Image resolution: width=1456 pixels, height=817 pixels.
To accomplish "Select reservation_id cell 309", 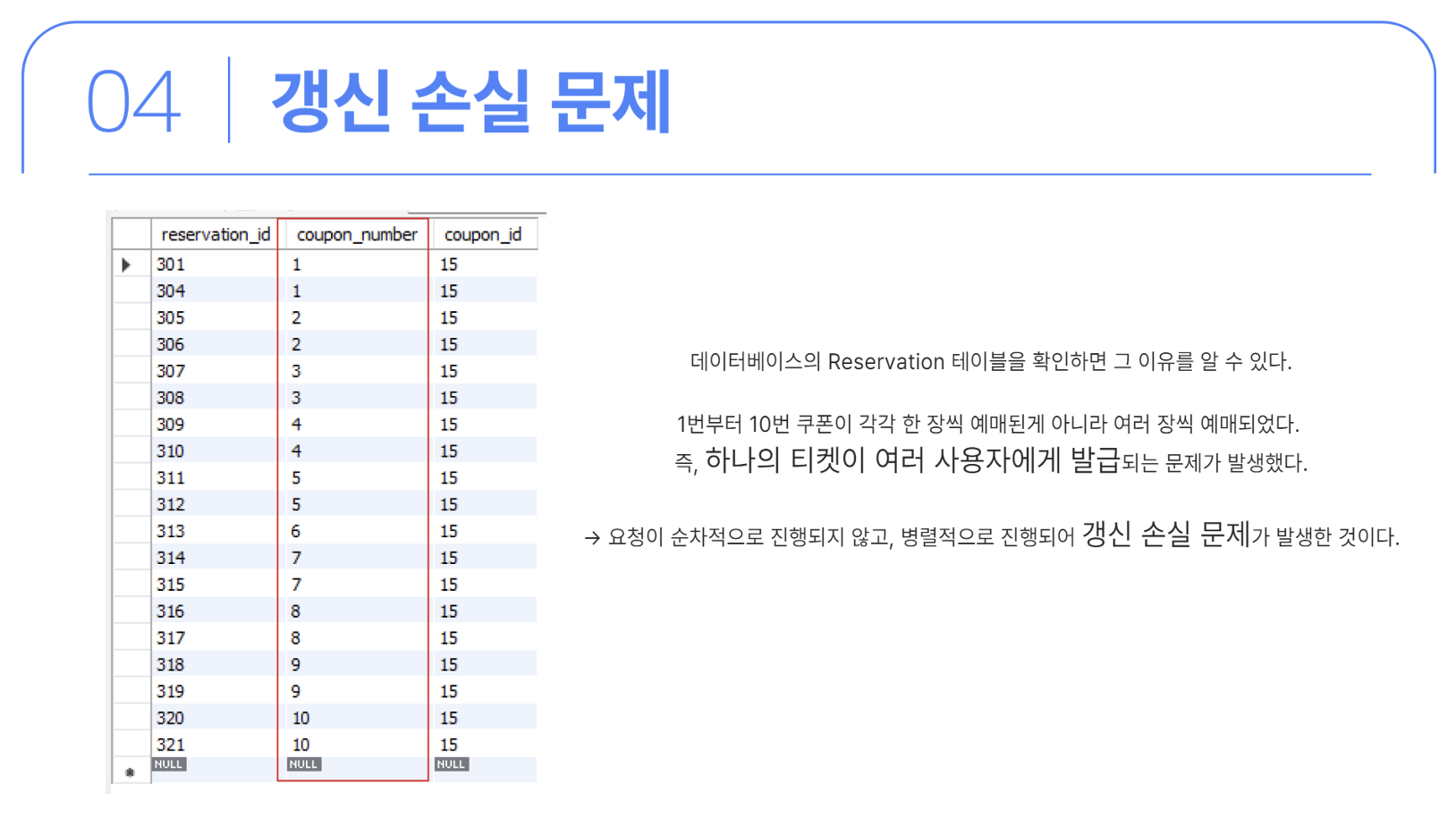I will 170,425.
